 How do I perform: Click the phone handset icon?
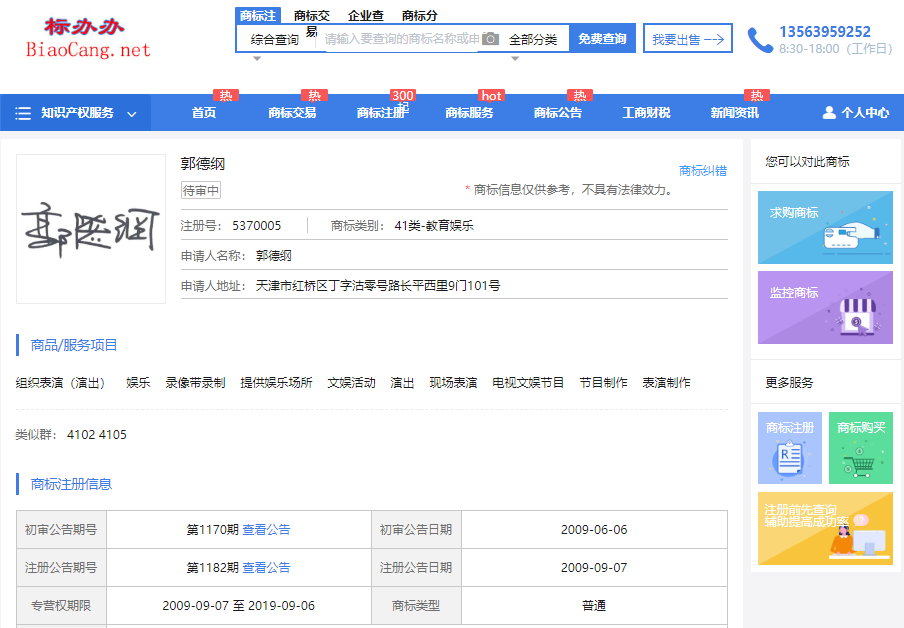[x=759, y=40]
